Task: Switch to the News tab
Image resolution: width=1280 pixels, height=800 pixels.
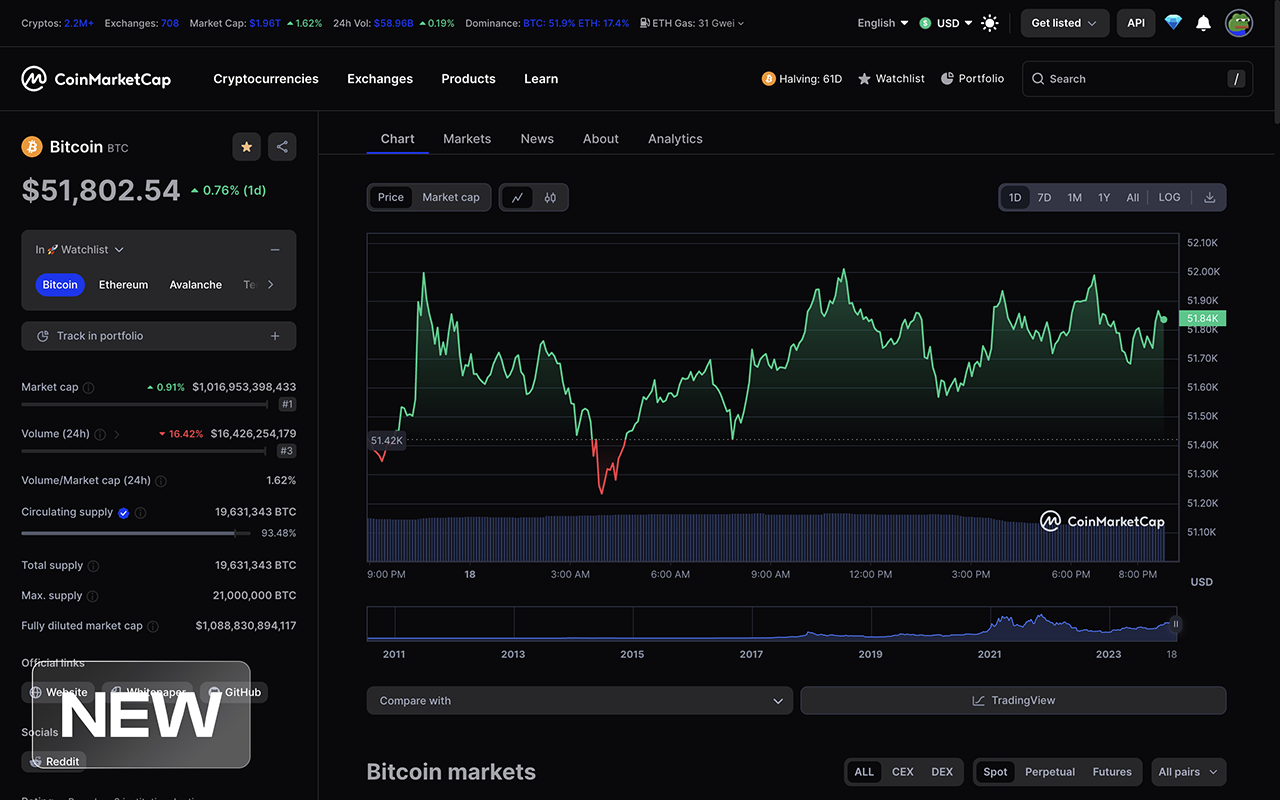Action: 537,139
